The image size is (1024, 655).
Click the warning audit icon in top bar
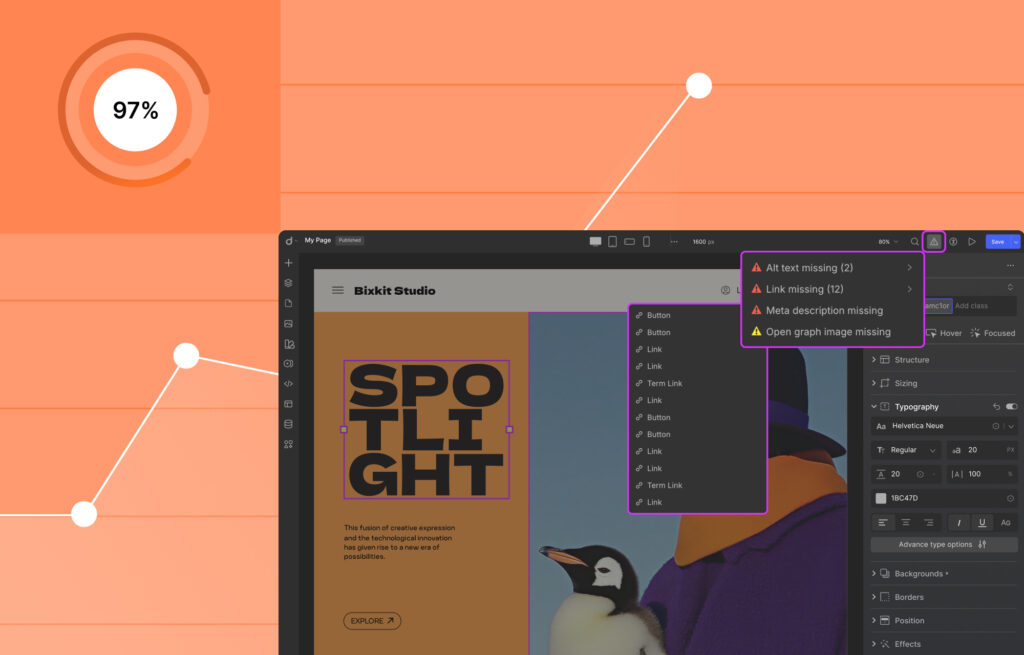[x=933, y=241]
